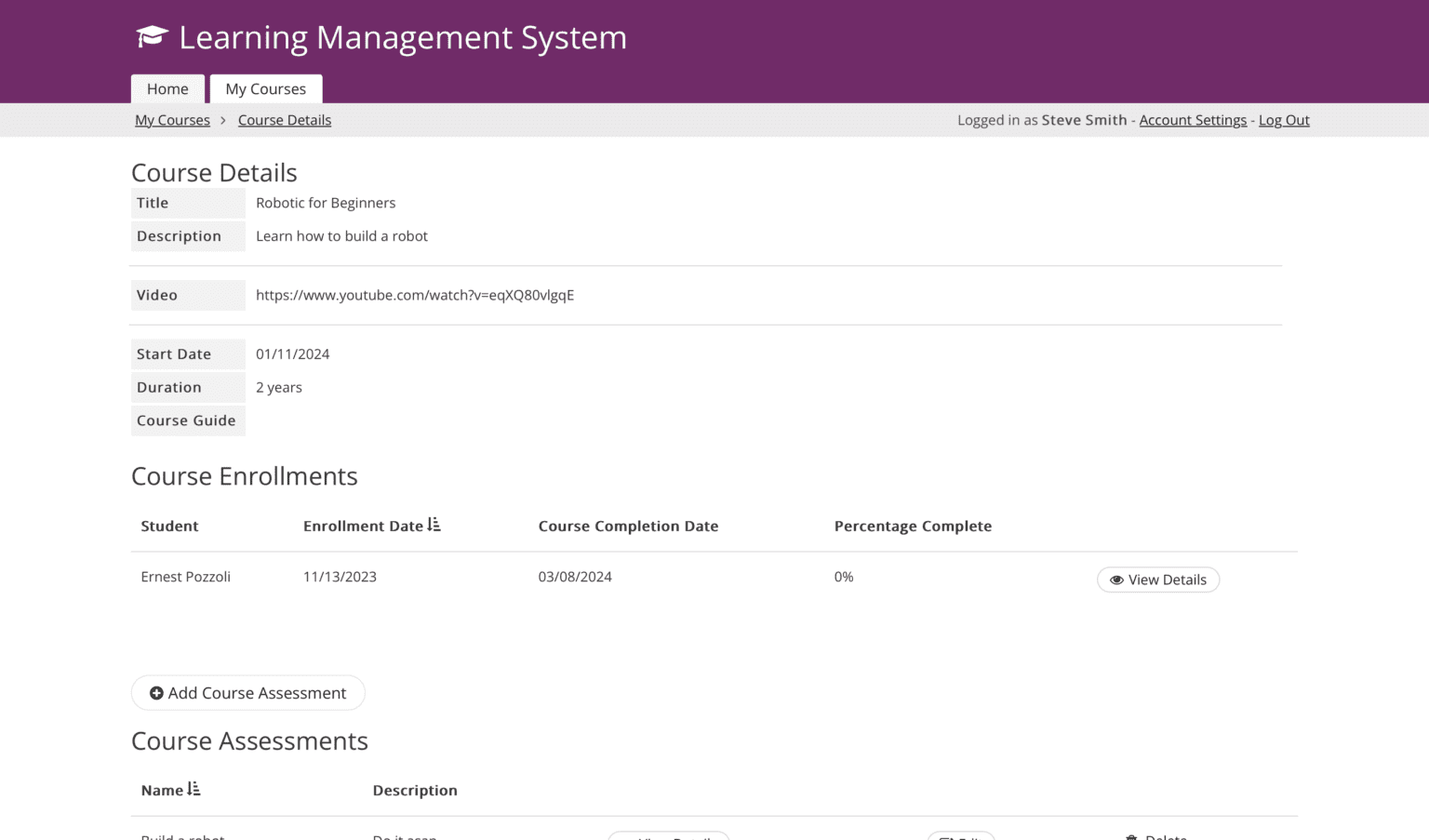Click the eye icon in View Details
This screenshot has width=1429, height=840.
tap(1116, 580)
